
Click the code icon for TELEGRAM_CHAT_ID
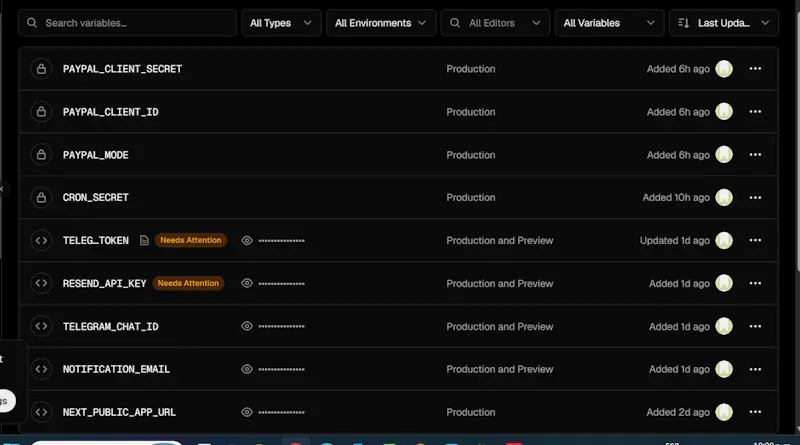click(x=41, y=326)
